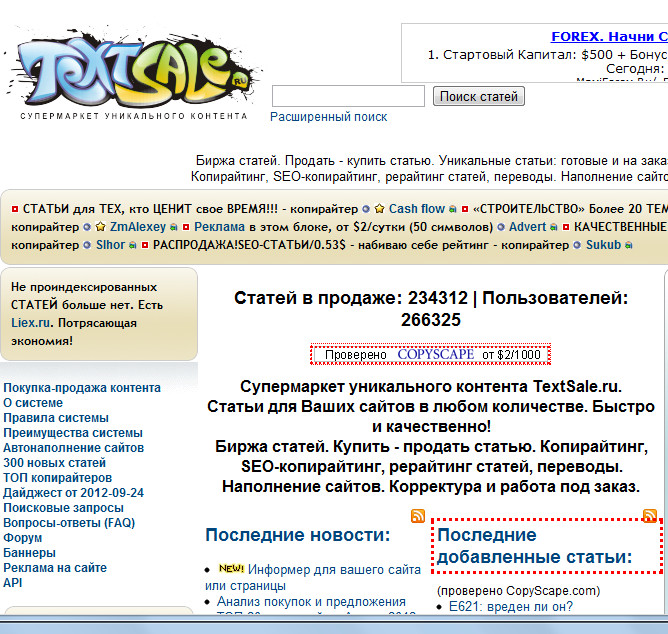Open API menu item
This screenshot has height=634, width=668.
click(x=12, y=582)
